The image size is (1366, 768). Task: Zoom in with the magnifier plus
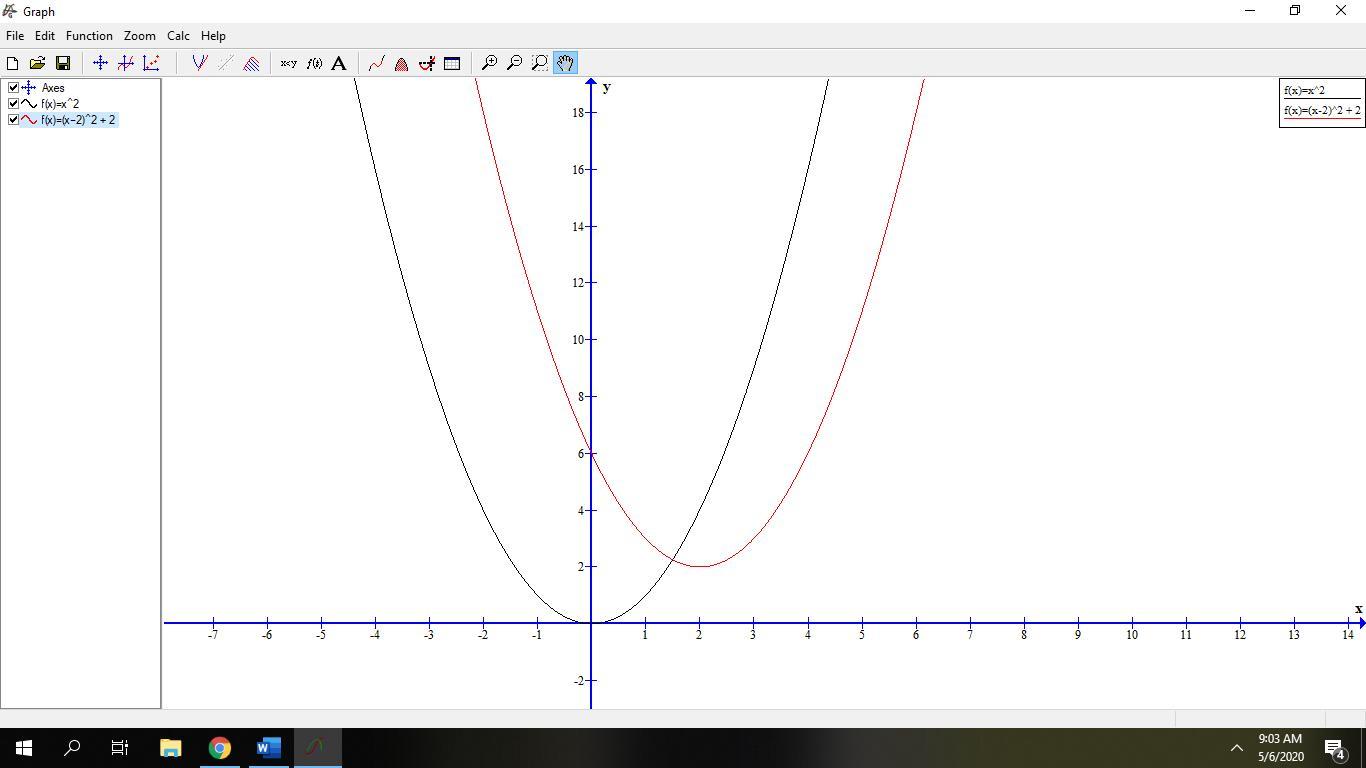489,63
